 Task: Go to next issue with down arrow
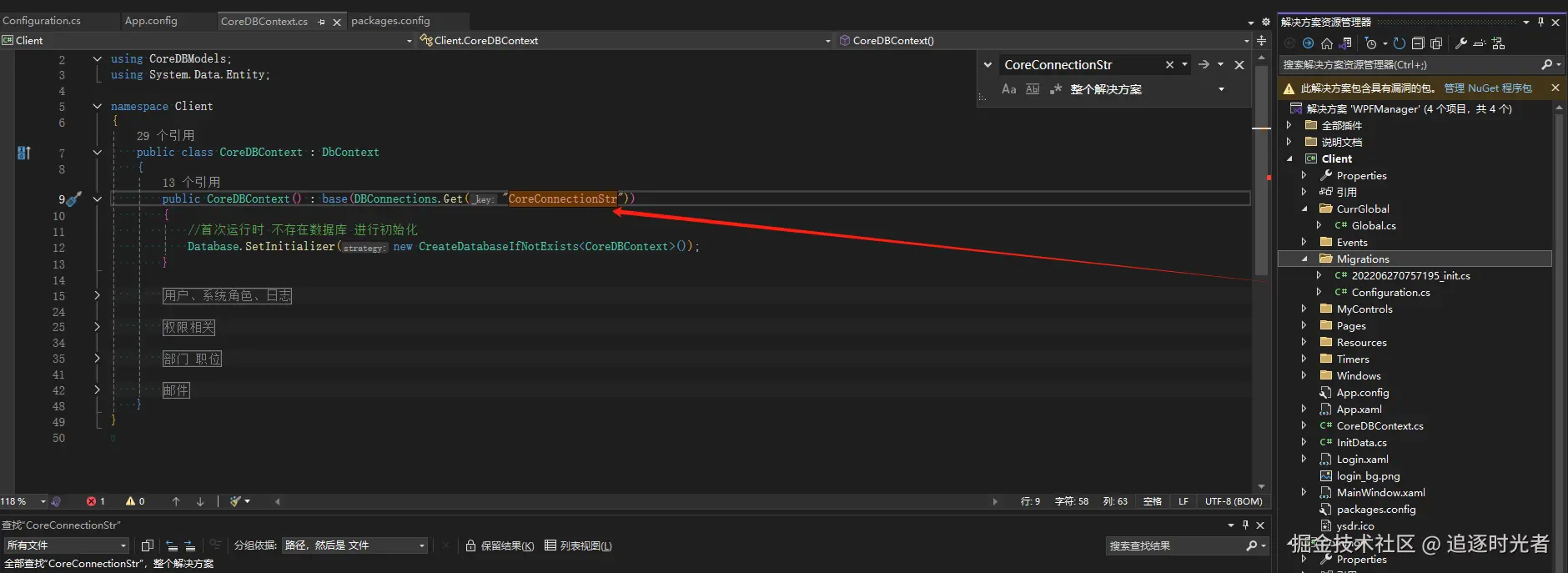[200, 501]
